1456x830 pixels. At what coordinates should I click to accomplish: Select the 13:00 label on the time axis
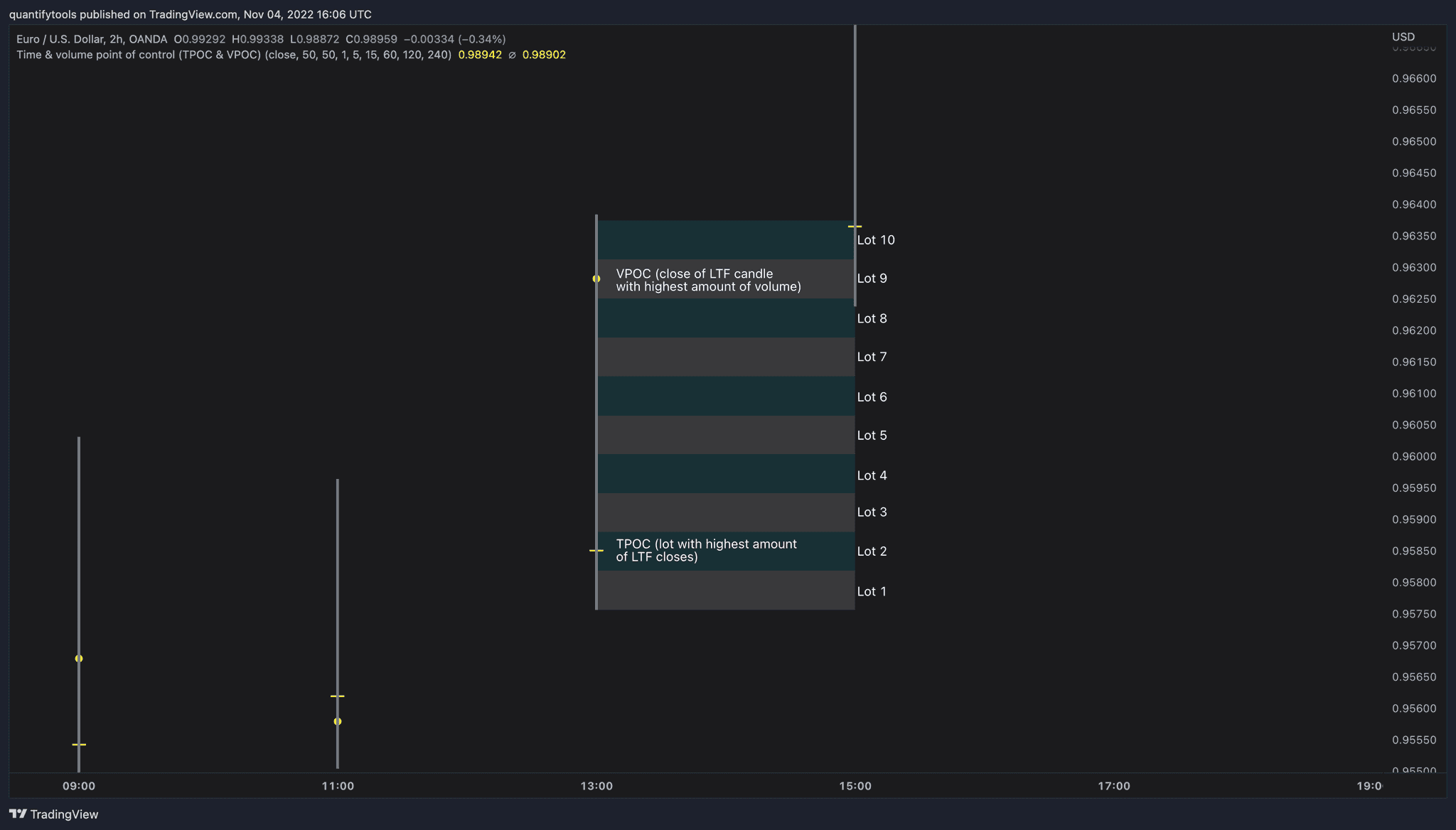(x=597, y=786)
